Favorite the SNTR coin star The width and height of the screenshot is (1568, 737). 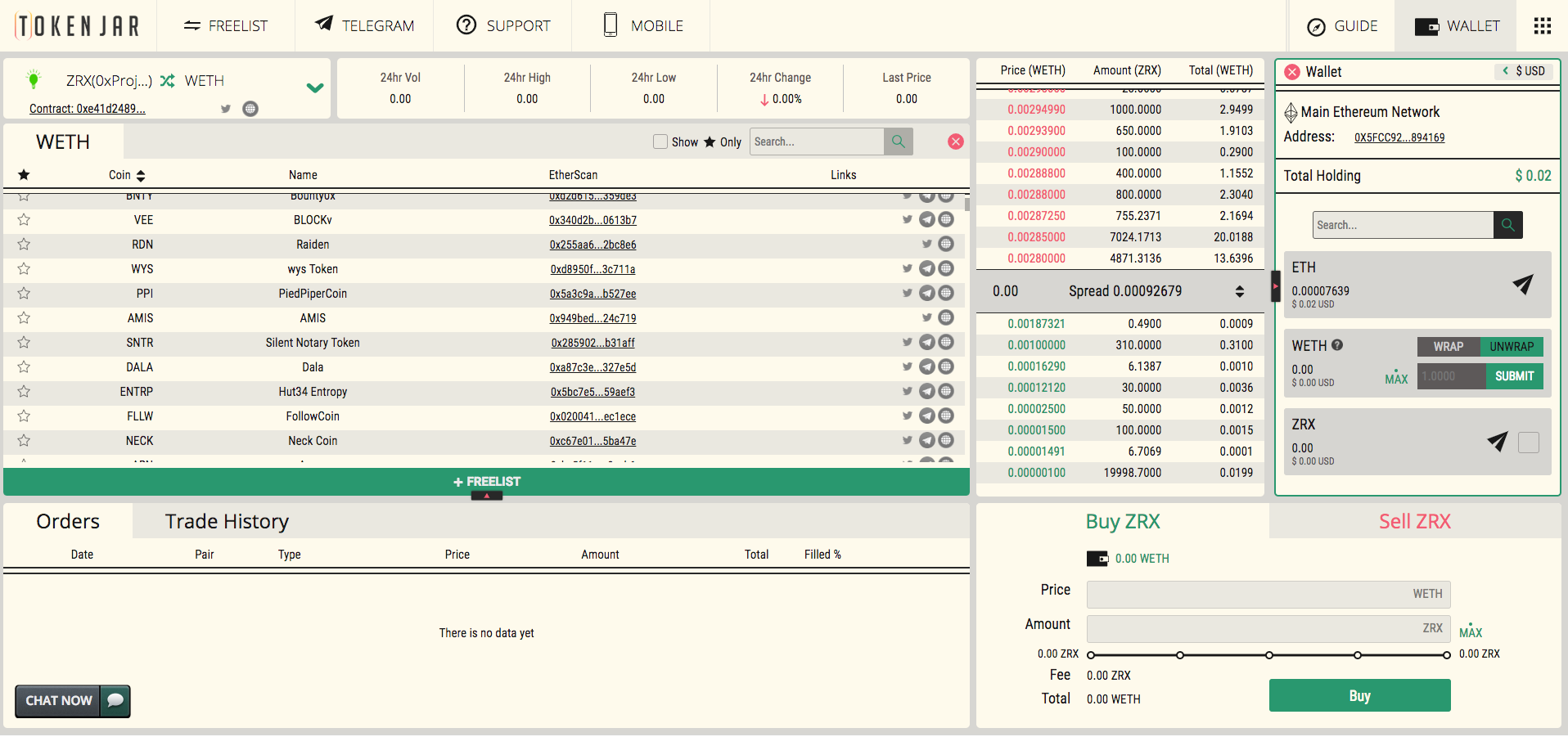24,342
